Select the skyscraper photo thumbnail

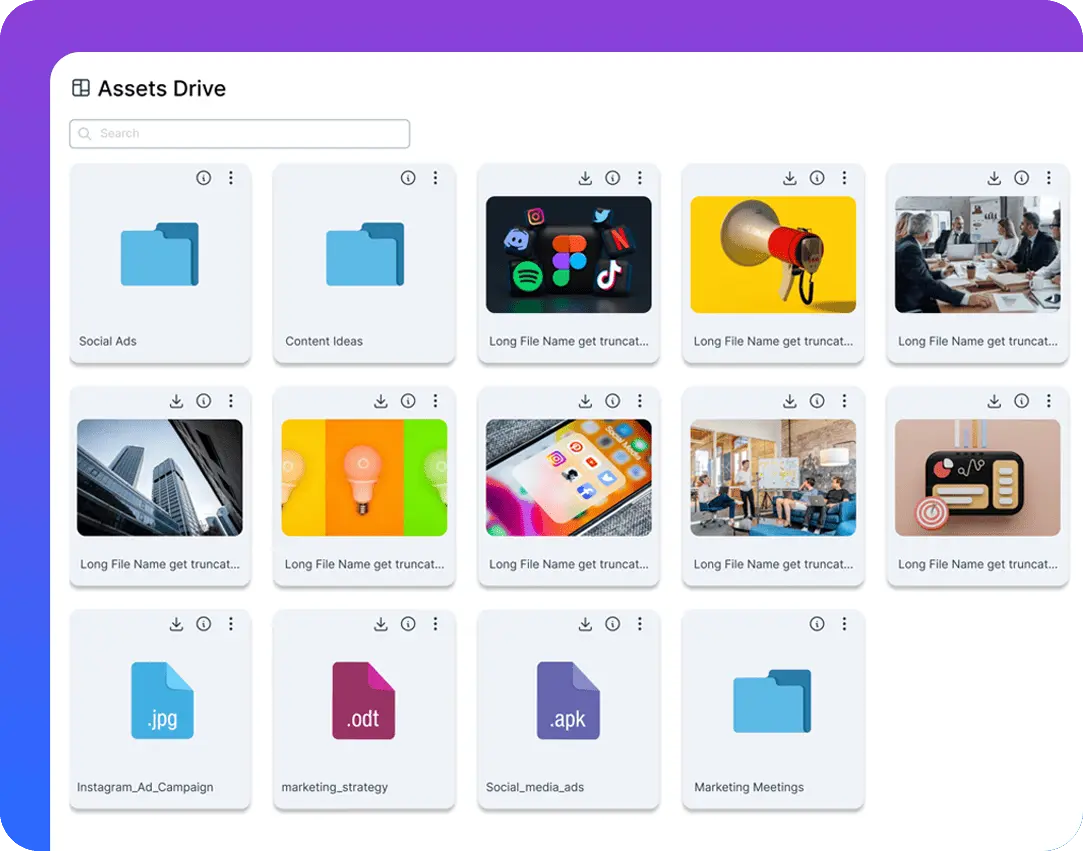[x=160, y=477]
